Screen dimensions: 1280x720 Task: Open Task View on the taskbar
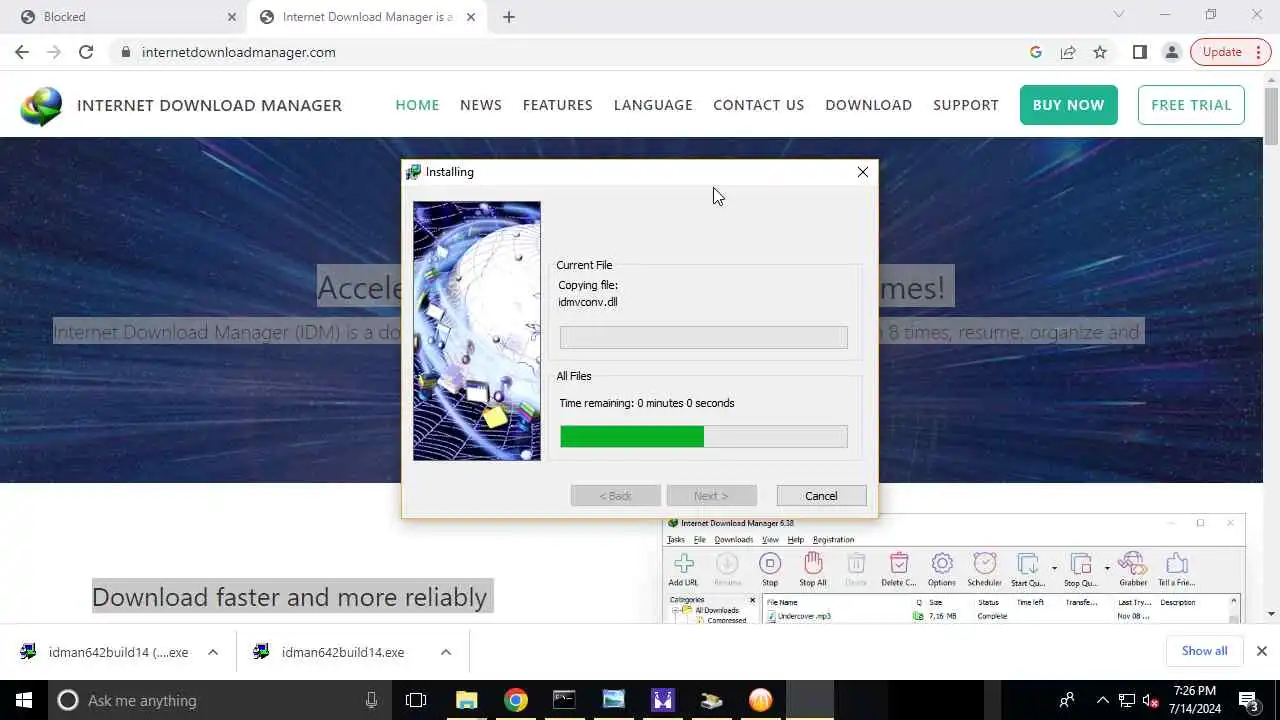[x=416, y=700]
